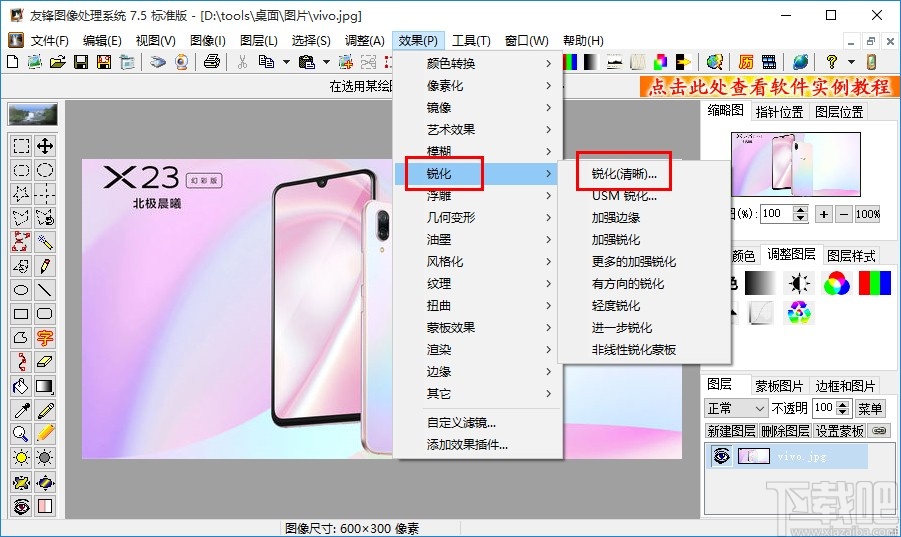Image resolution: width=901 pixels, height=537 pixels.
Task: Click the scanner import icon
Action: pos(158,61)
